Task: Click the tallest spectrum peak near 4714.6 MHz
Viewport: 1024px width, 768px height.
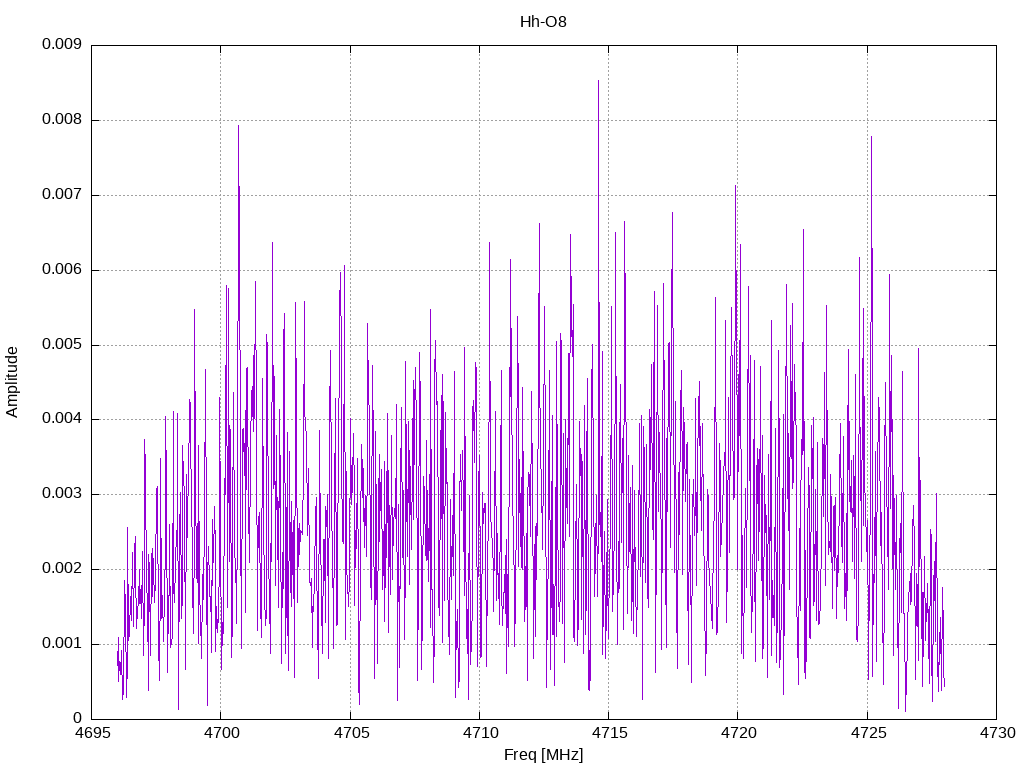Action: click(598, 81)
